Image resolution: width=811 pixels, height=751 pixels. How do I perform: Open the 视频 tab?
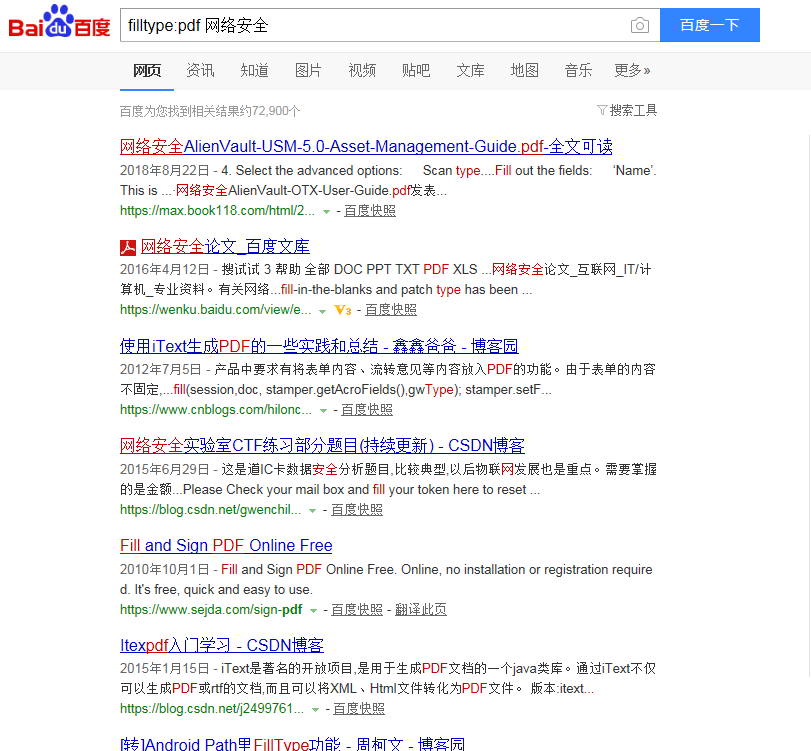pyautogui.click(x=362, y=70)
